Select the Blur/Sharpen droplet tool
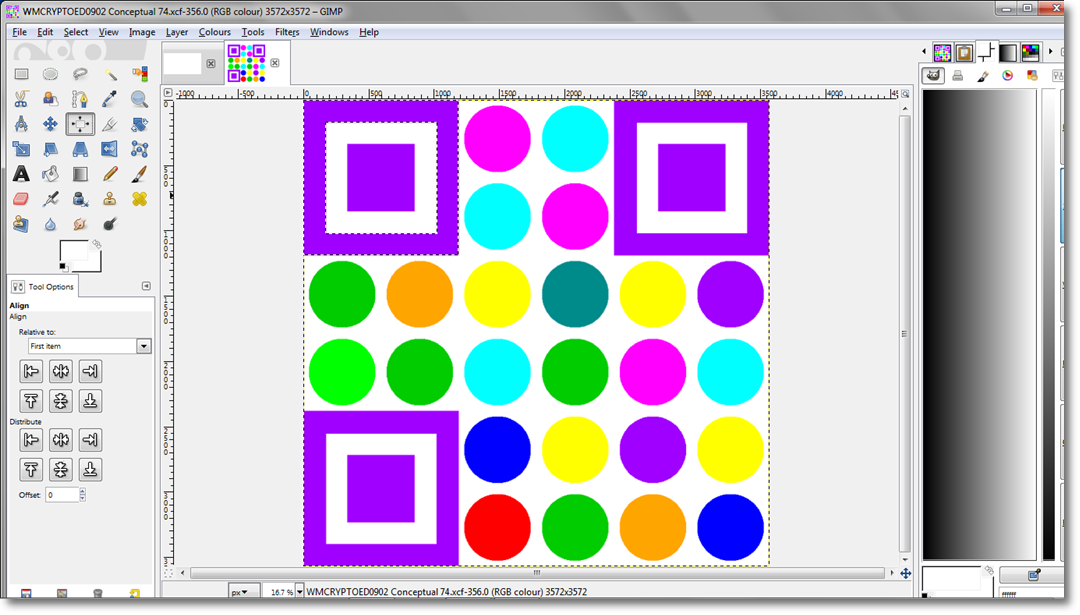Image resolution: width=1080 pixels, height=615 pixels. 50,224
